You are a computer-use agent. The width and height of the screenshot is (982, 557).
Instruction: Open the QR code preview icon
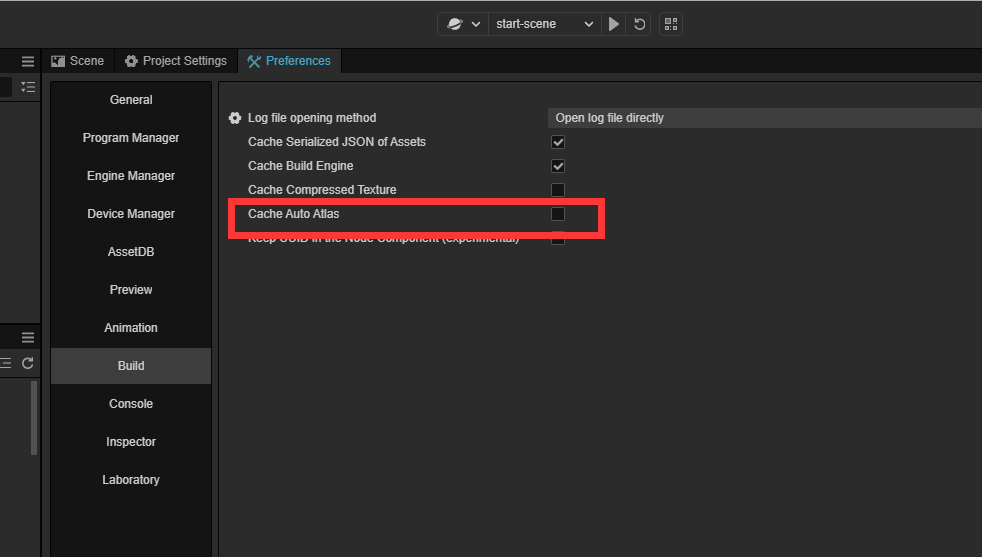pyautogui.click(x=670, y=24)
